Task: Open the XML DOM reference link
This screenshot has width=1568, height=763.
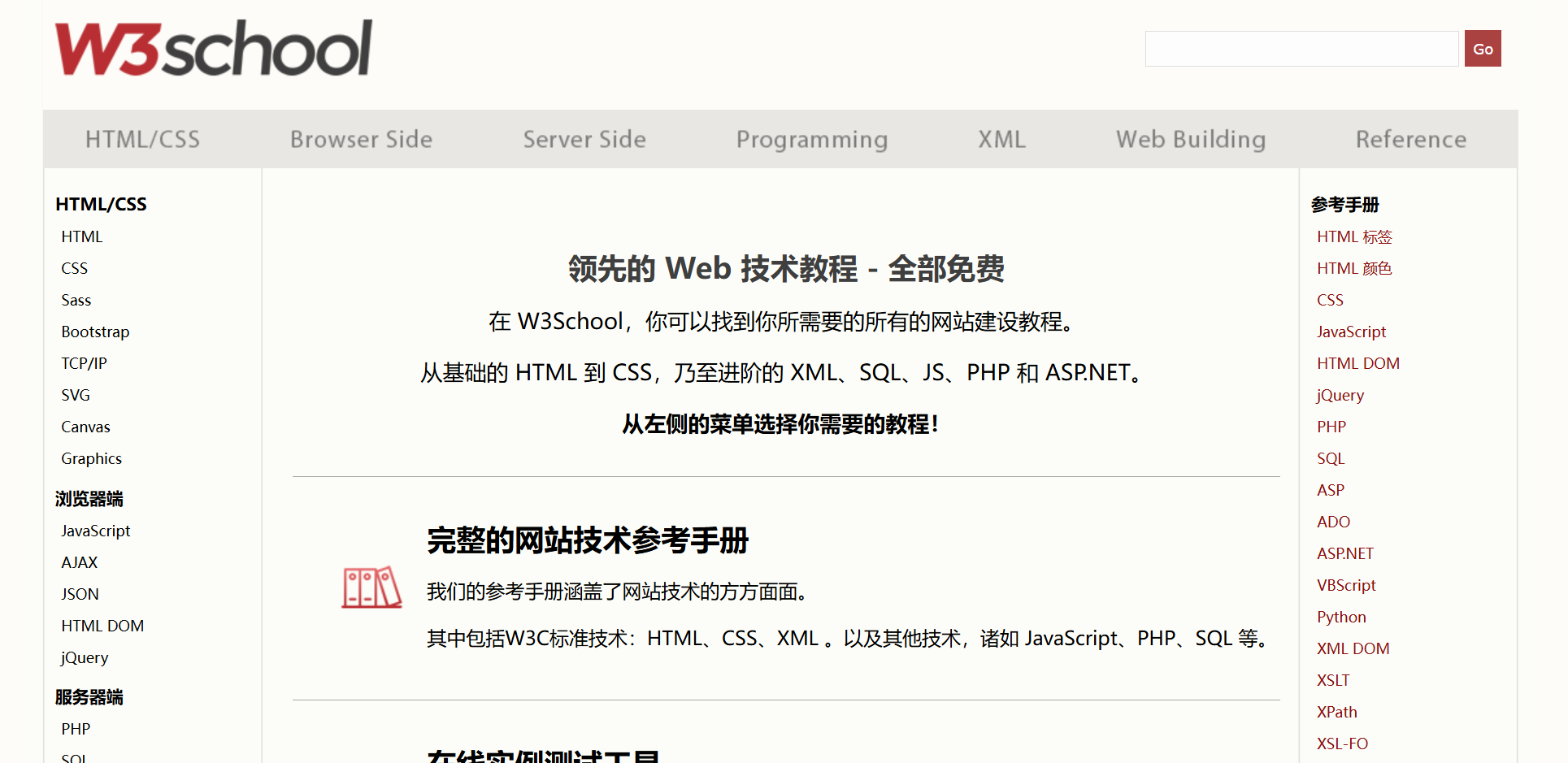Action: [x=1353, y=648]
